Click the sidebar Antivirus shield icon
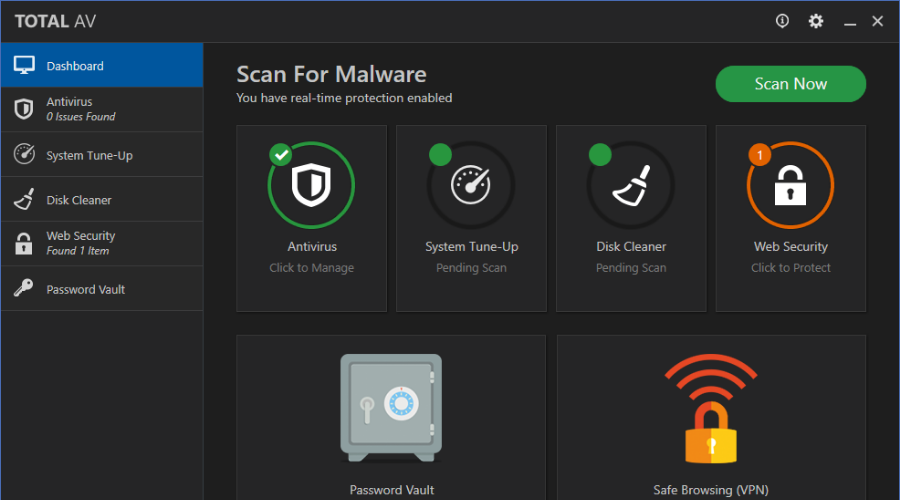 coord(24,108)
